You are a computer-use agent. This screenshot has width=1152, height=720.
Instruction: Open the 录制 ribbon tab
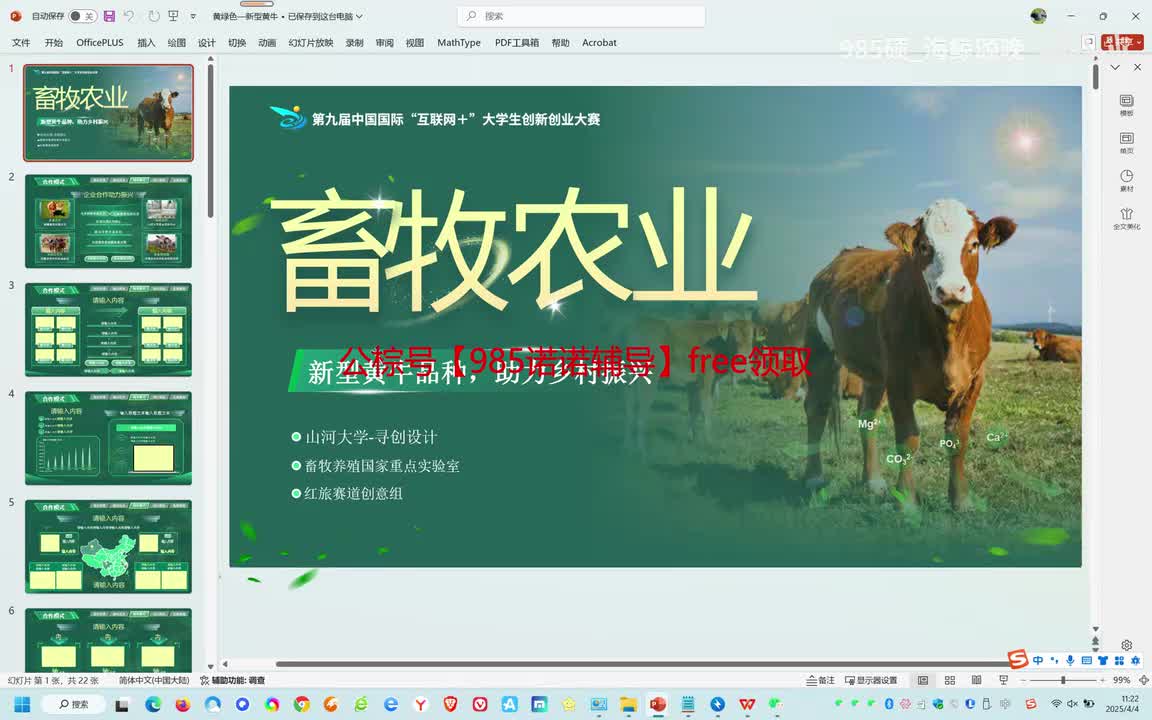click(354, 43)
